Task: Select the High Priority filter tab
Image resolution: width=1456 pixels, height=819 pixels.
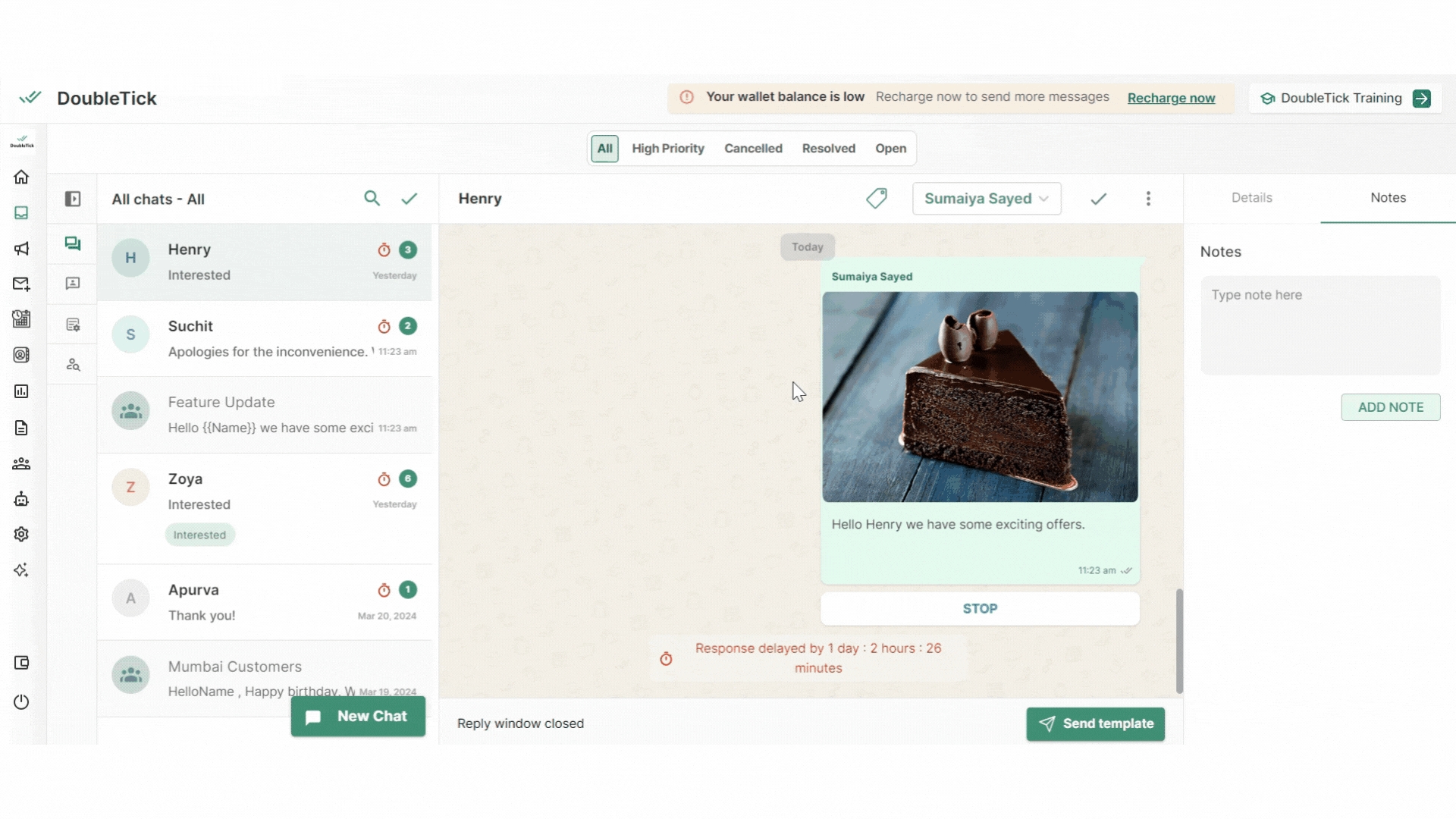Action: tap(667, 149)
